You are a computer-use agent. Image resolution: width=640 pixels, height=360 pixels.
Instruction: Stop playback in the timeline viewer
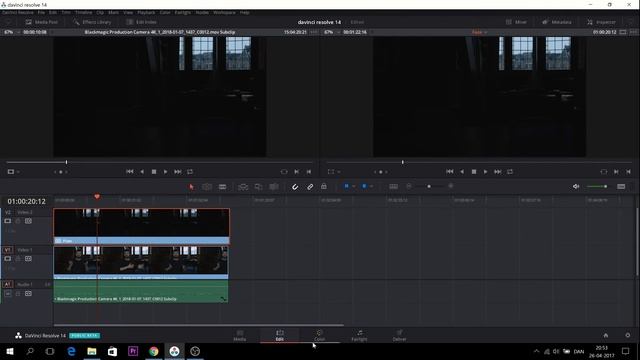point(474,172)
